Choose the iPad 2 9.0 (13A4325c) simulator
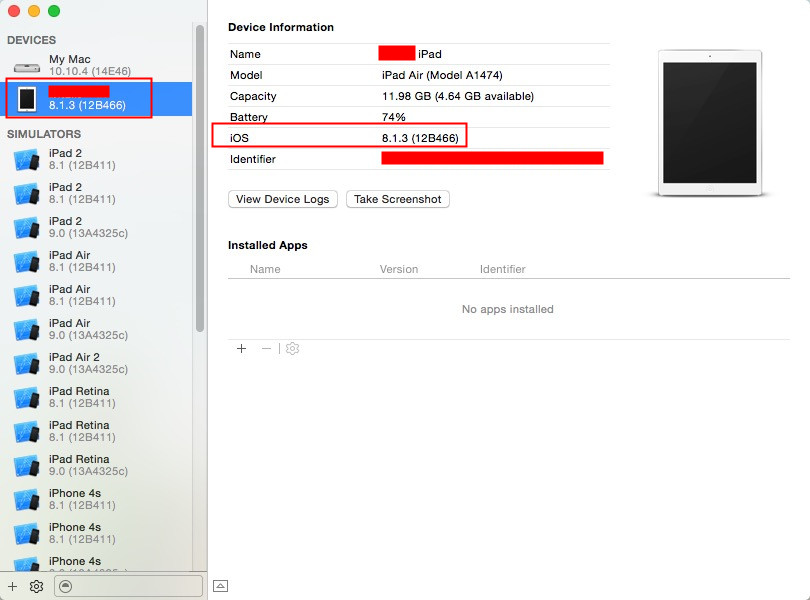Image resolution: width=810 pixels, height=600 pixels. [x=96, y=227]
